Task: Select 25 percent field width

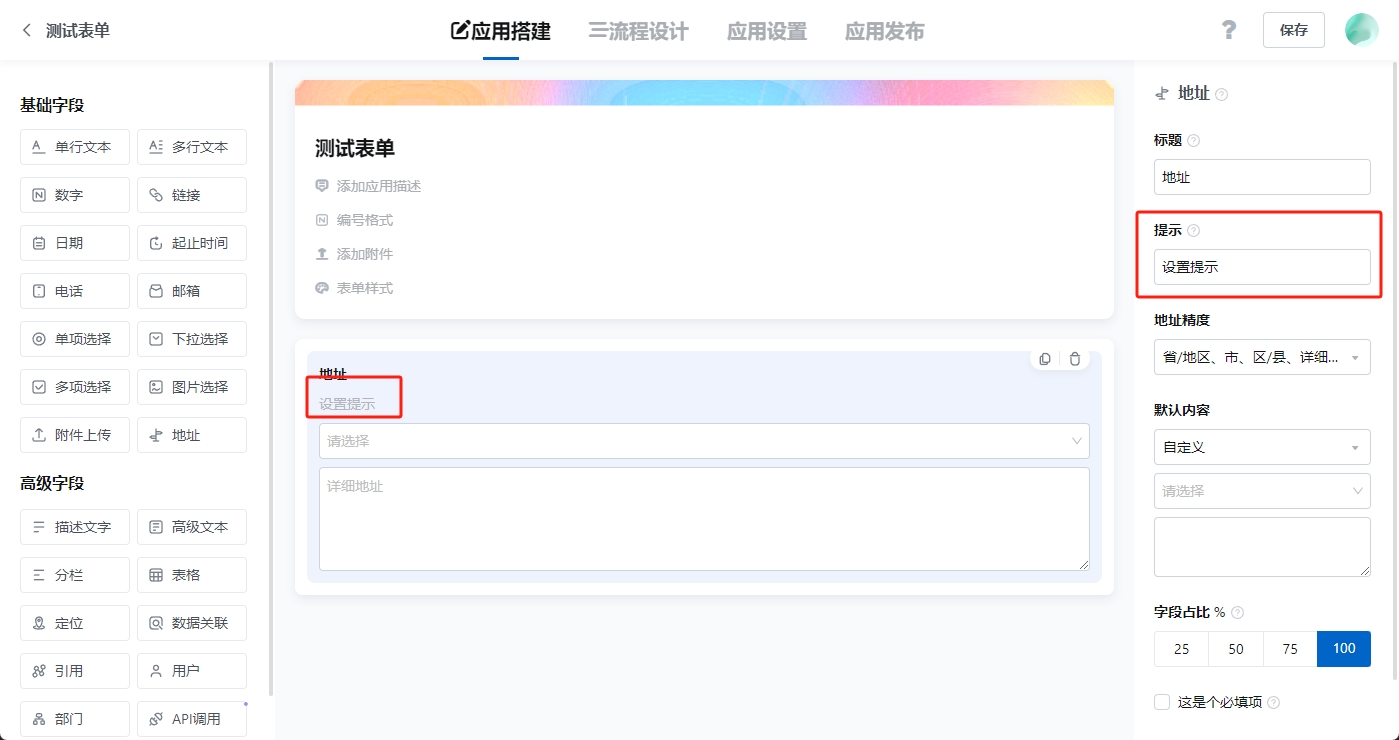Action: [x=1181, y=649]
